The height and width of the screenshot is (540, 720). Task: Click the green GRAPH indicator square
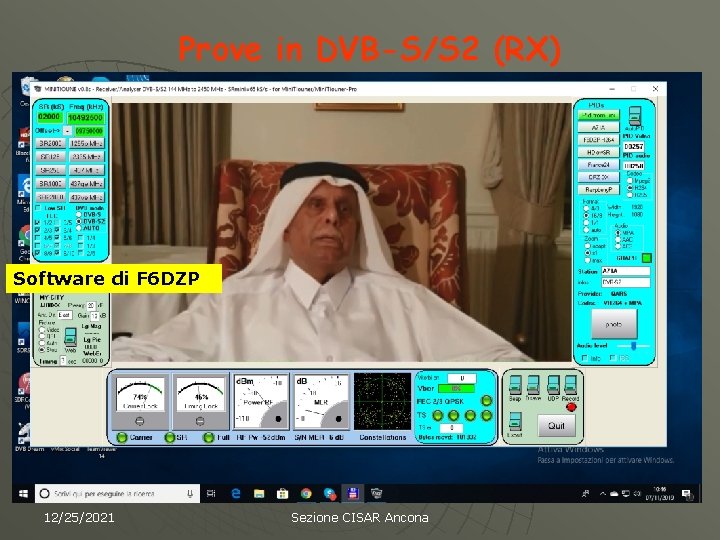coord(647,258)
